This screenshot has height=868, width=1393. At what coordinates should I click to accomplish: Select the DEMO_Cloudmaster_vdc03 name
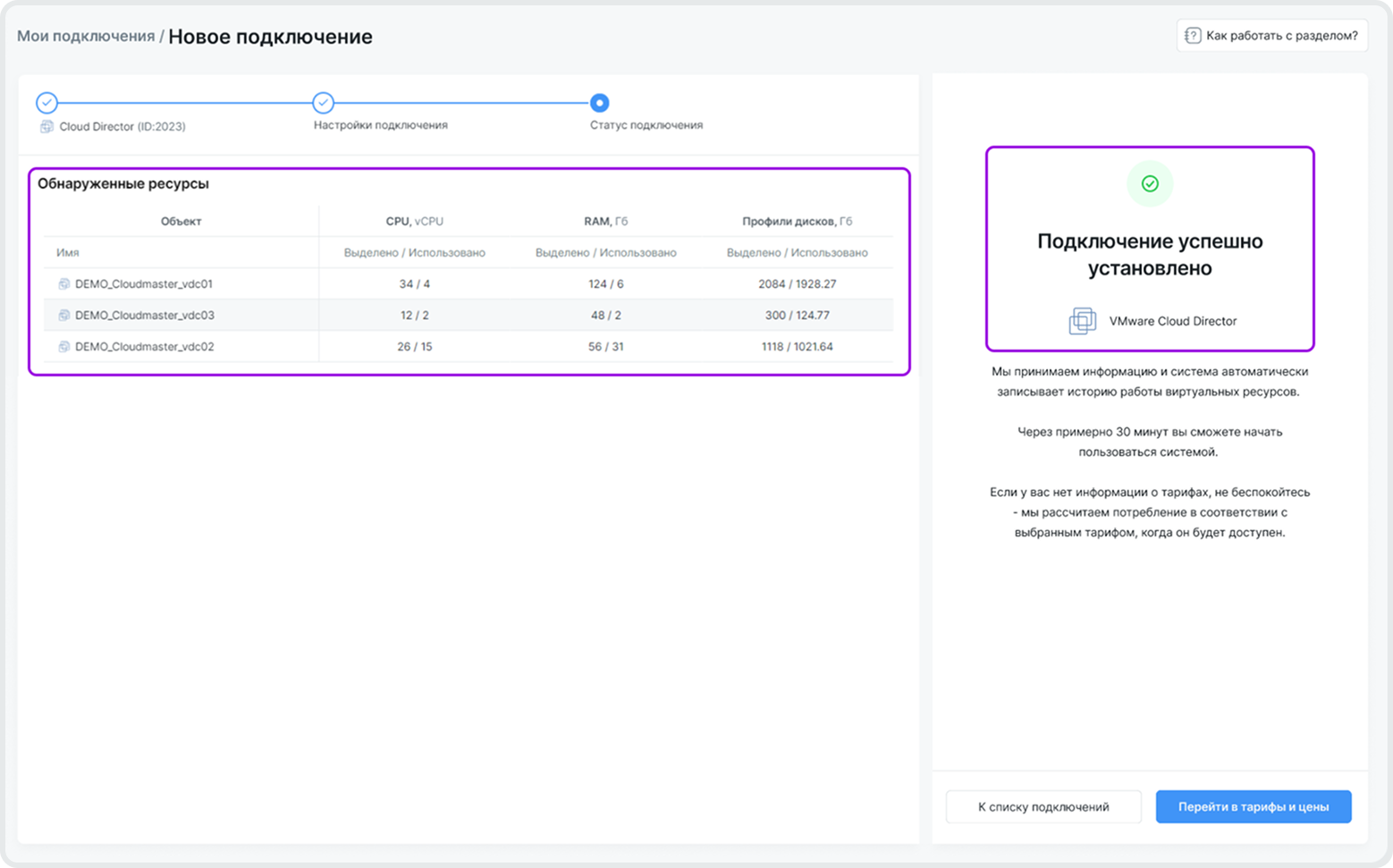coord(144,316)
